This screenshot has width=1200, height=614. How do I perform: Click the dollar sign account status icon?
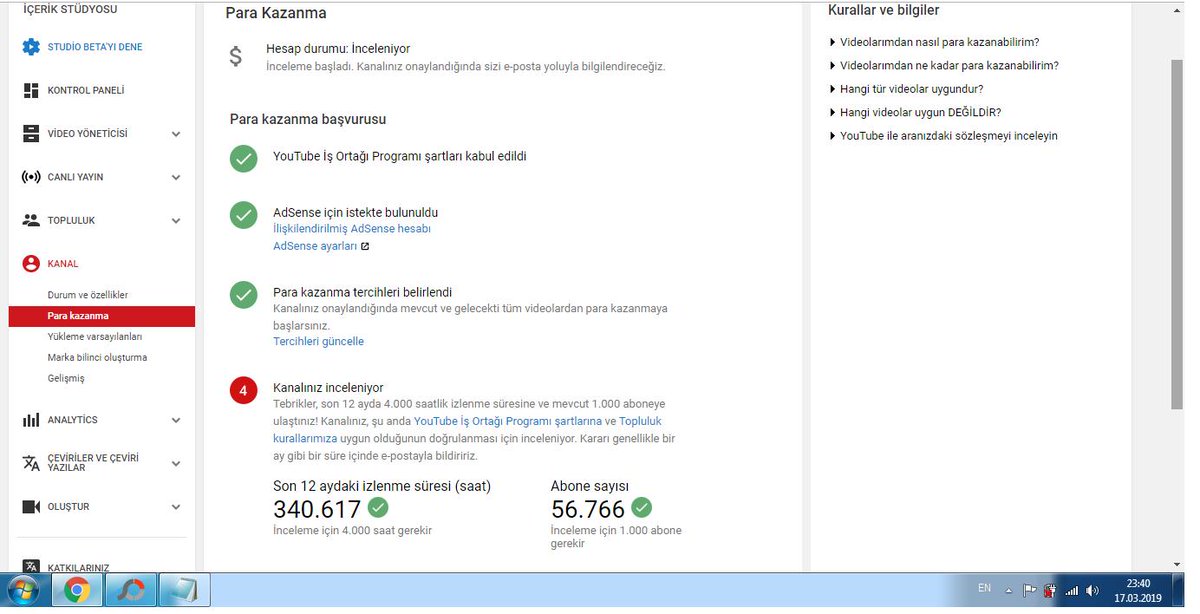[x=236, y=57]
